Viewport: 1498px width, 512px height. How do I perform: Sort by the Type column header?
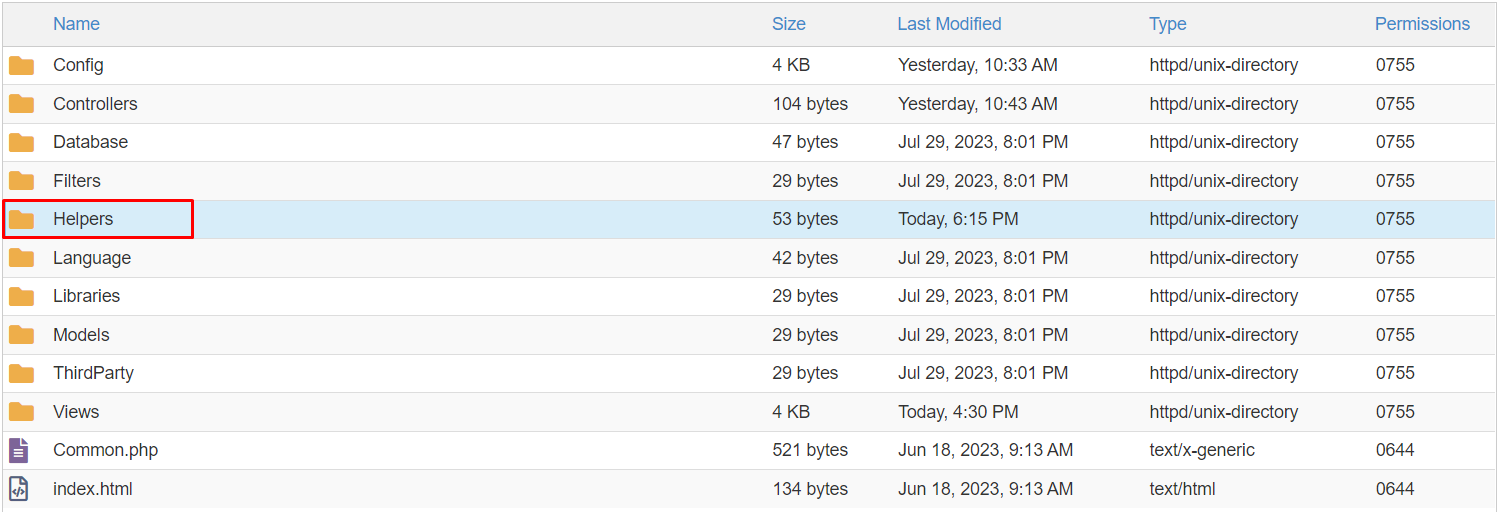(x=1168, y=24)
